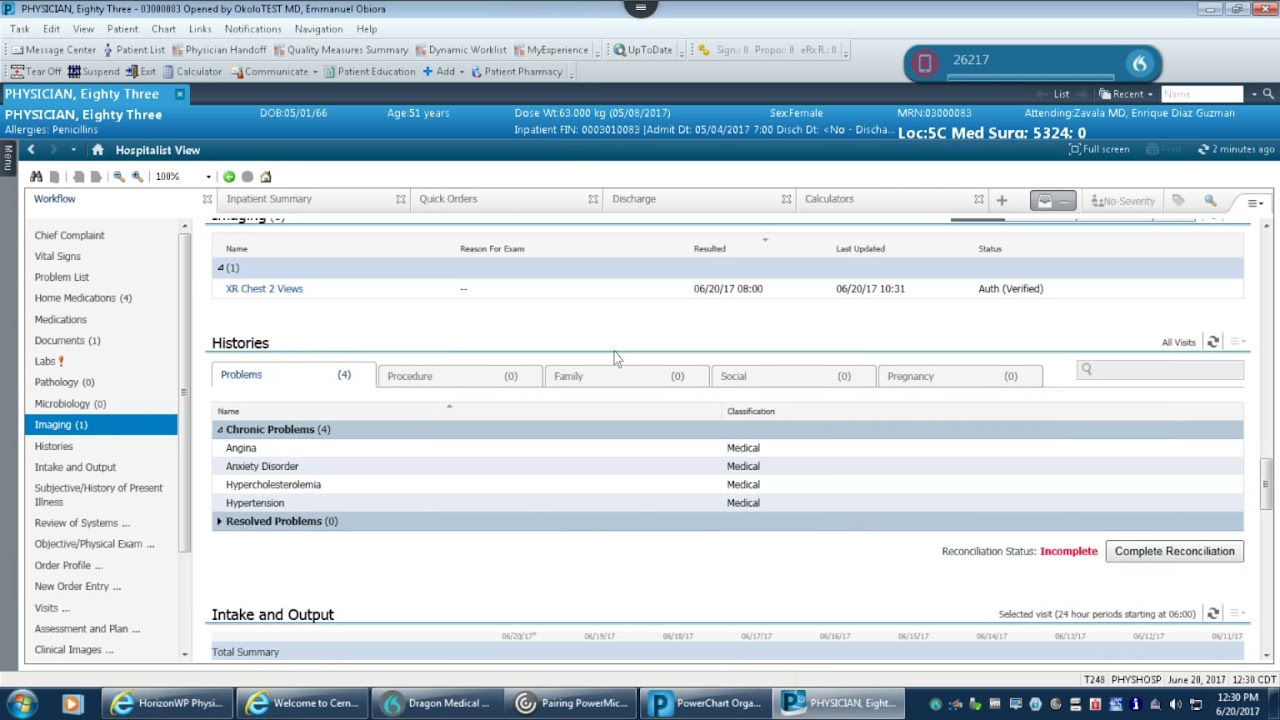The height and width of the screenshot is (720, 1280).
Task: Expand the Add dropdown
Action: (x=461, y=72)
